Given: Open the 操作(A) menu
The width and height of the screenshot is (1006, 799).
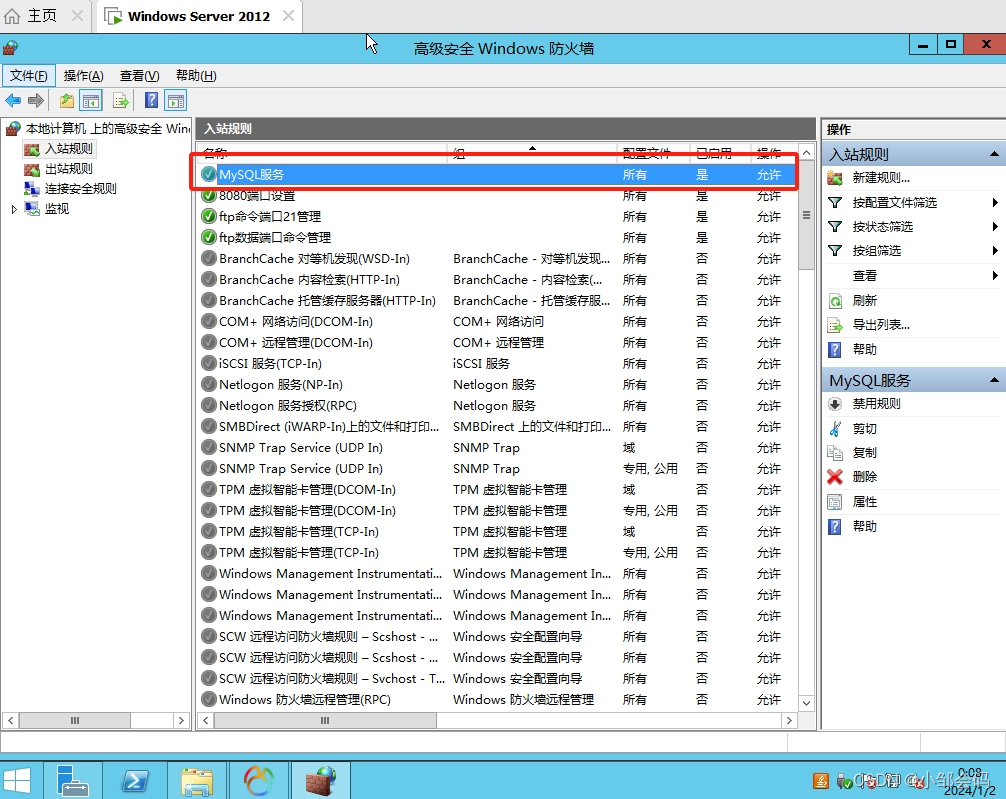Looking at the screenshot, I should [x=83, y=76].
